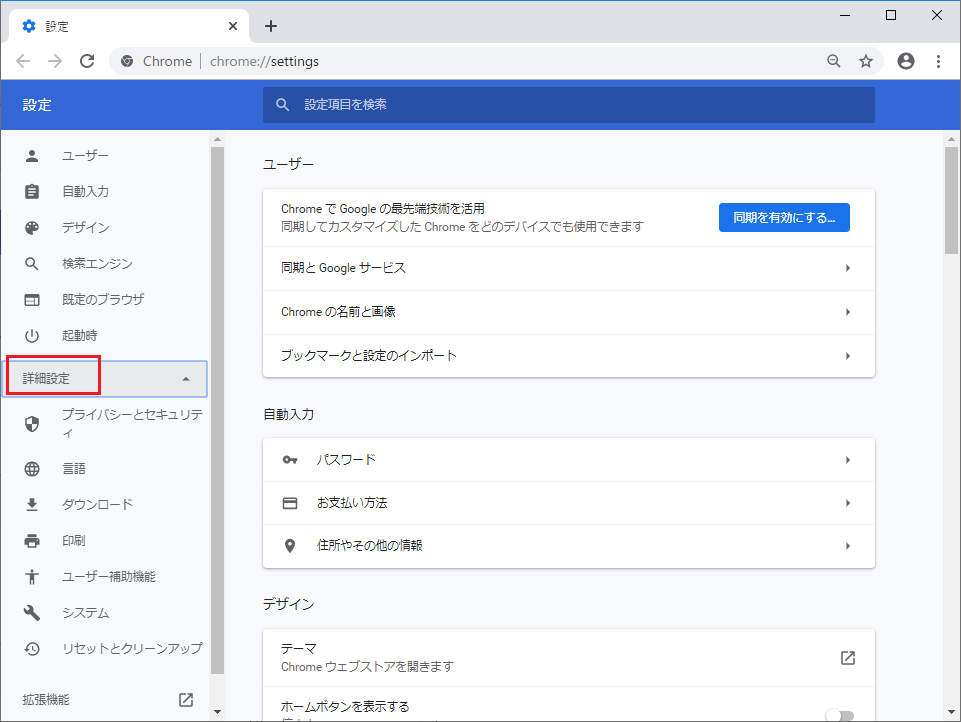Select 検索エンジン in sidebar menu
The image size is (961, 722).
[x=97, y=264]
